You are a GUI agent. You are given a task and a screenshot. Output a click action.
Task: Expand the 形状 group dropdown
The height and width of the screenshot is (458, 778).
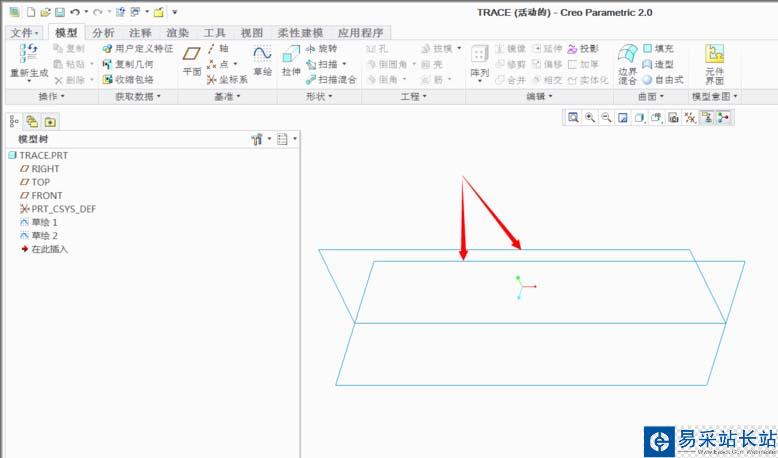319,96
